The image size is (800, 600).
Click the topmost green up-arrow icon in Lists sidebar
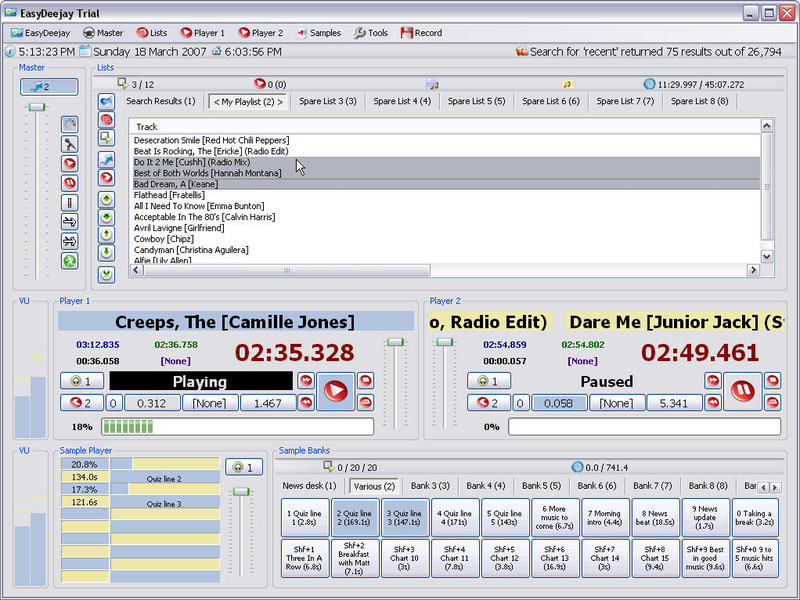[x=106, y=199]
